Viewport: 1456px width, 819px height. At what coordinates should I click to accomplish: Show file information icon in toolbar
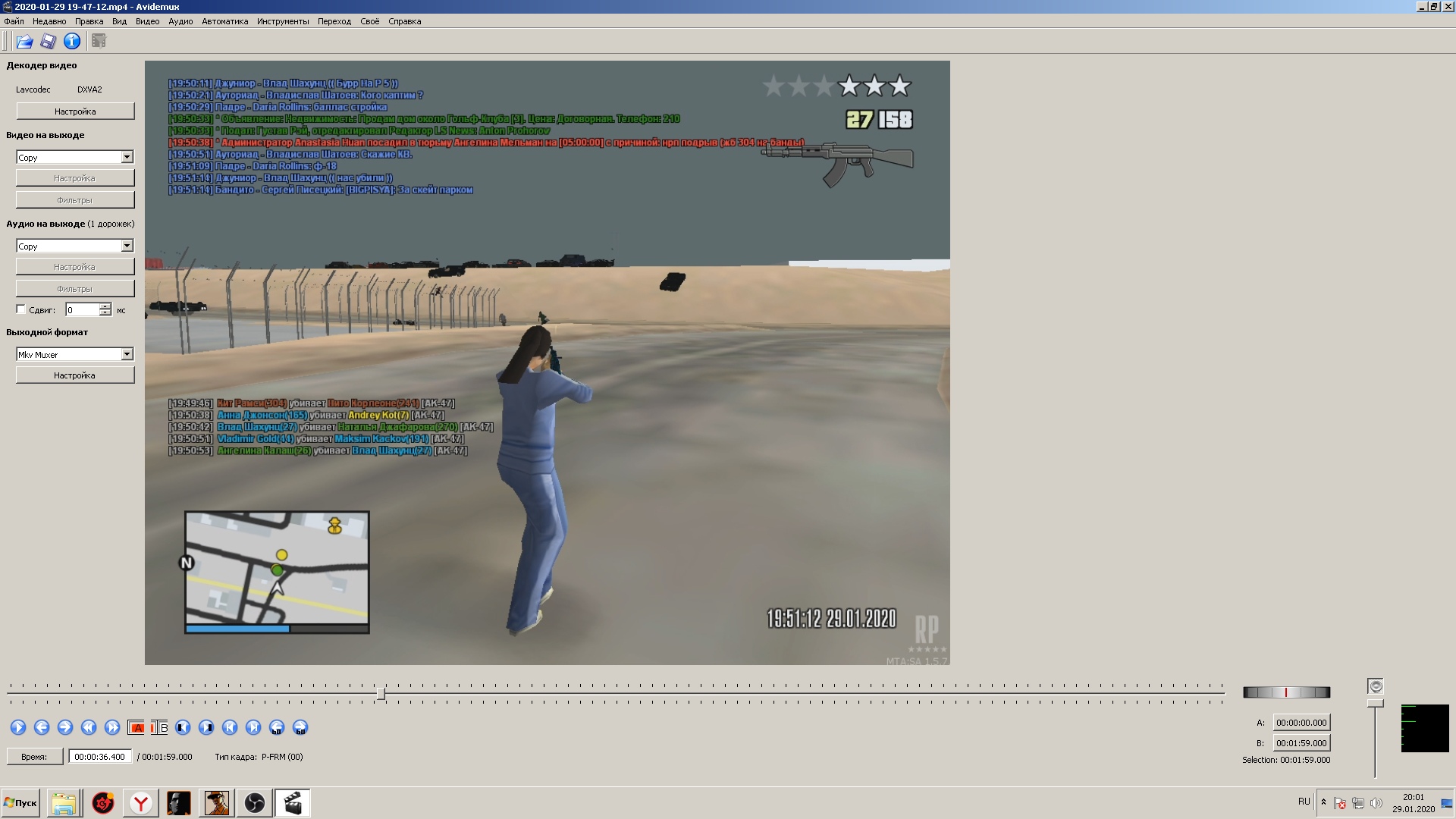(x=72, y=42)
